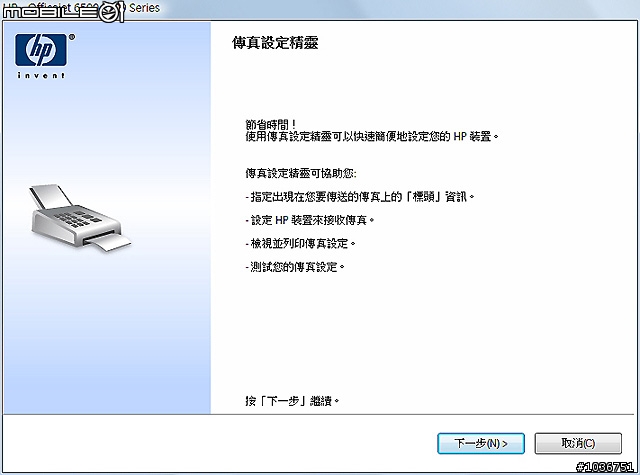Click the 按「下一步」繼續 instruction text
Image resolution: width=640 pixels, height=475 pixels.
292,401
